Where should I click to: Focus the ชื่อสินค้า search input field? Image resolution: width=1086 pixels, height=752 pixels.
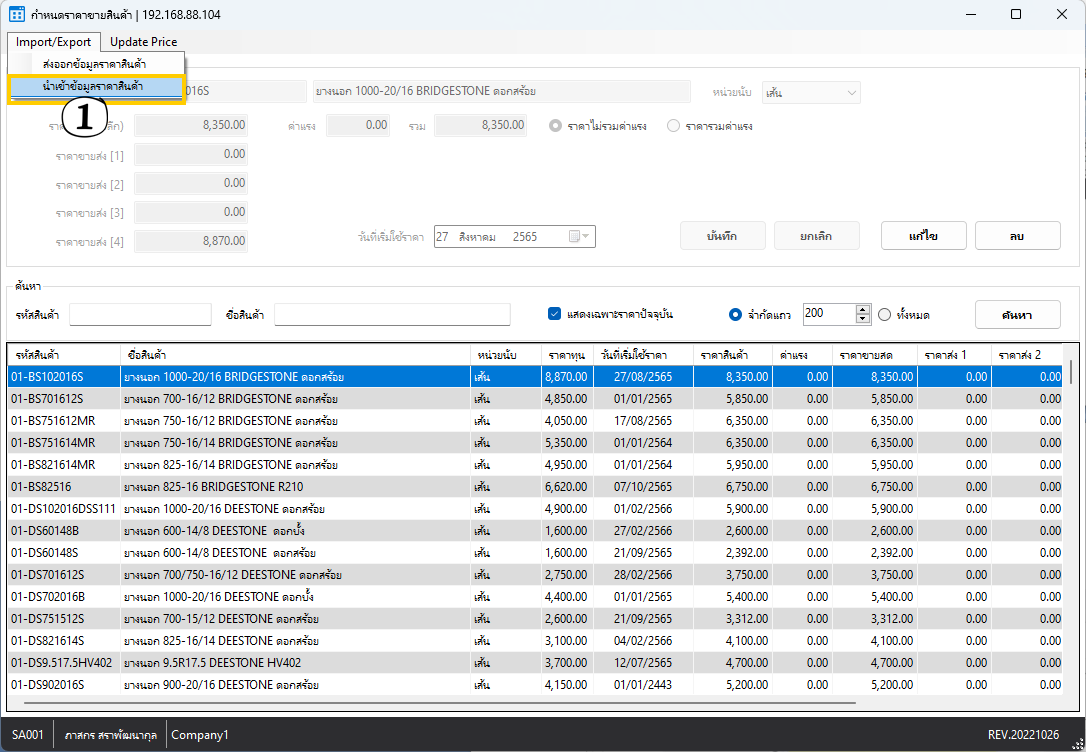click(392, 315)
